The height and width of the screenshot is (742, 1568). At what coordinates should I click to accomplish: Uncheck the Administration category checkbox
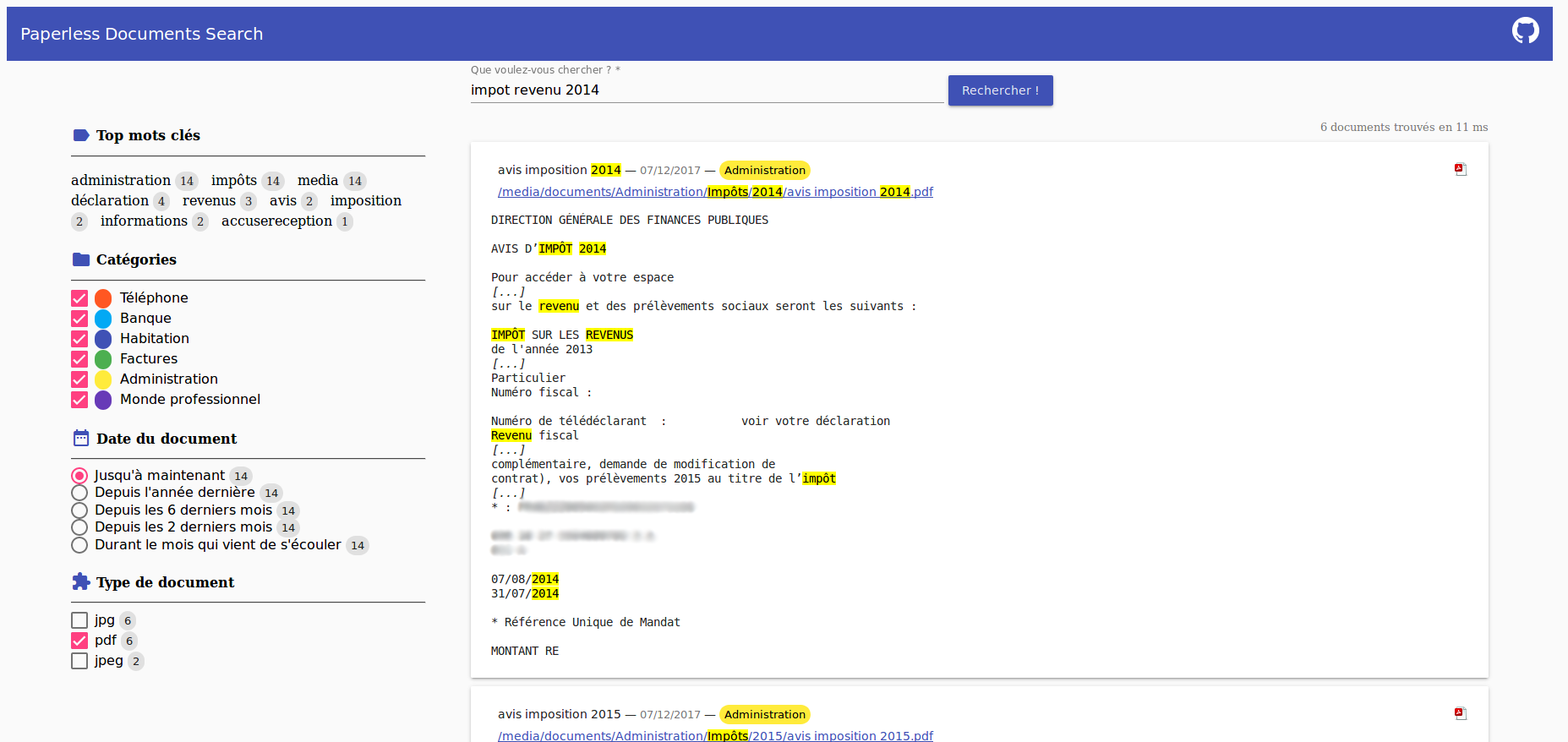coord(79,379)
